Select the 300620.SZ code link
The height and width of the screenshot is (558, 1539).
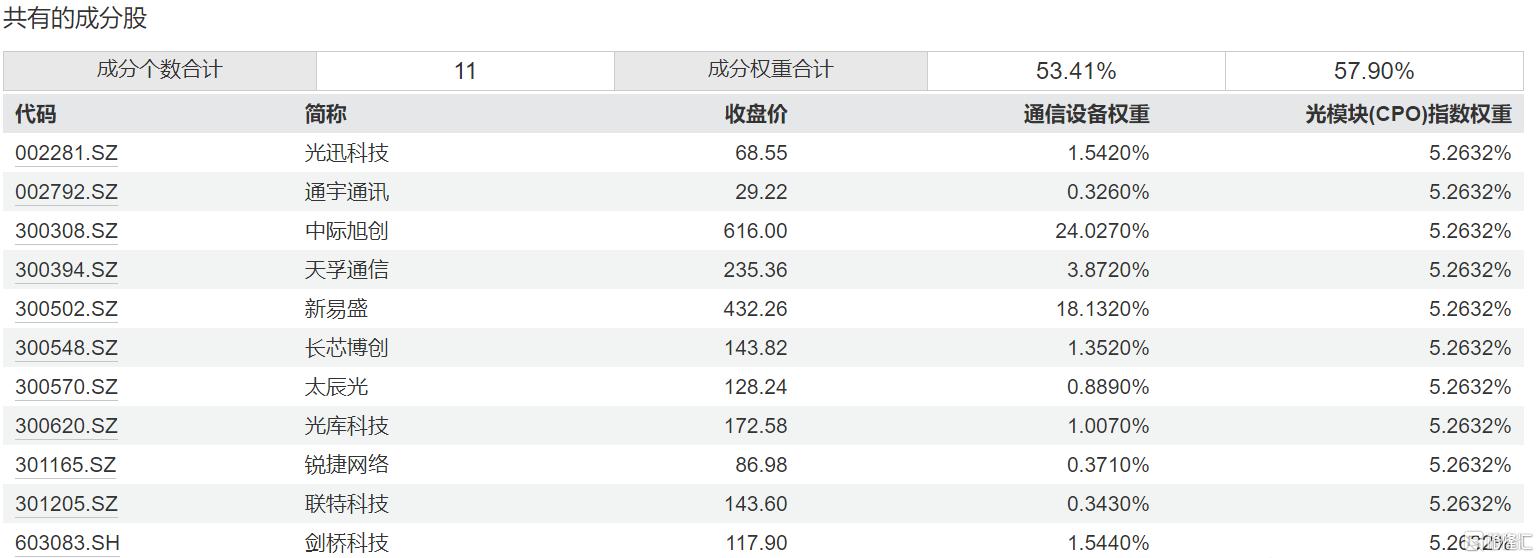(x=66, y=426)
